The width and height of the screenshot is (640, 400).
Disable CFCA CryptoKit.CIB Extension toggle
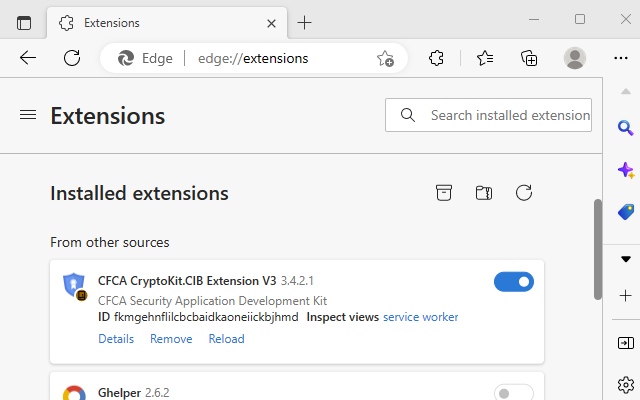[x=513, y=282]
